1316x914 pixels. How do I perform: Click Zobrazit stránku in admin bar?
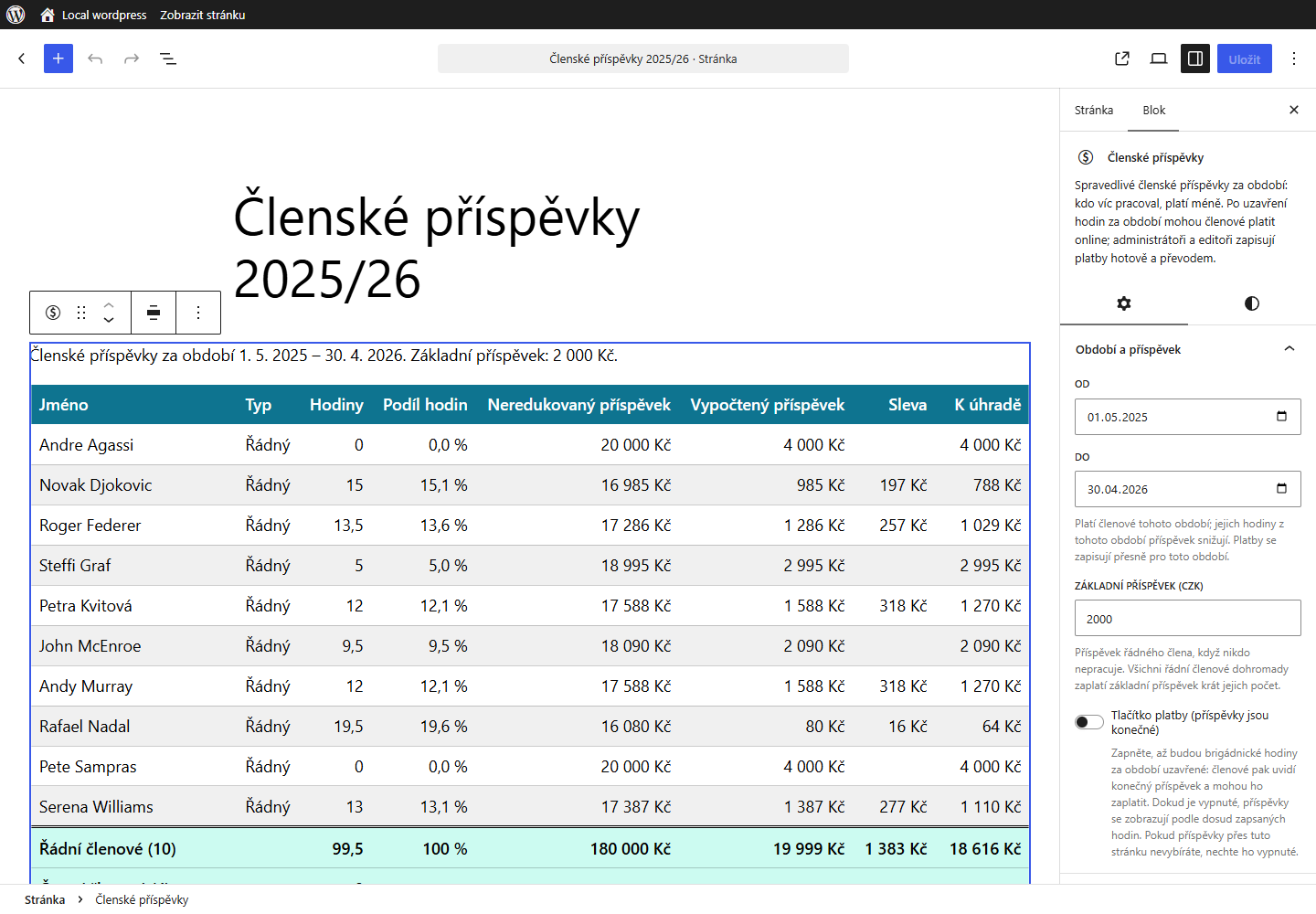tap(203, 15)
